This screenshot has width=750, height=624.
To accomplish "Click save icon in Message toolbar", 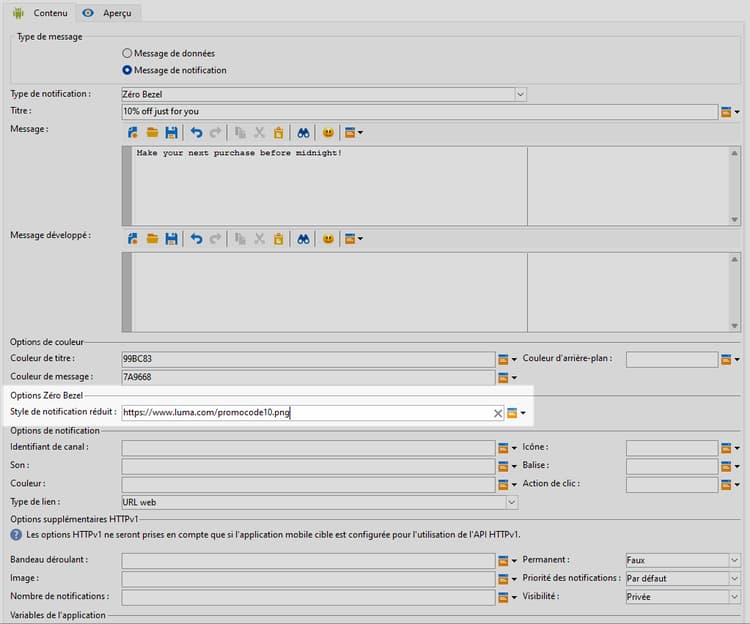I will pyautogui.click(x=171, y=132).
